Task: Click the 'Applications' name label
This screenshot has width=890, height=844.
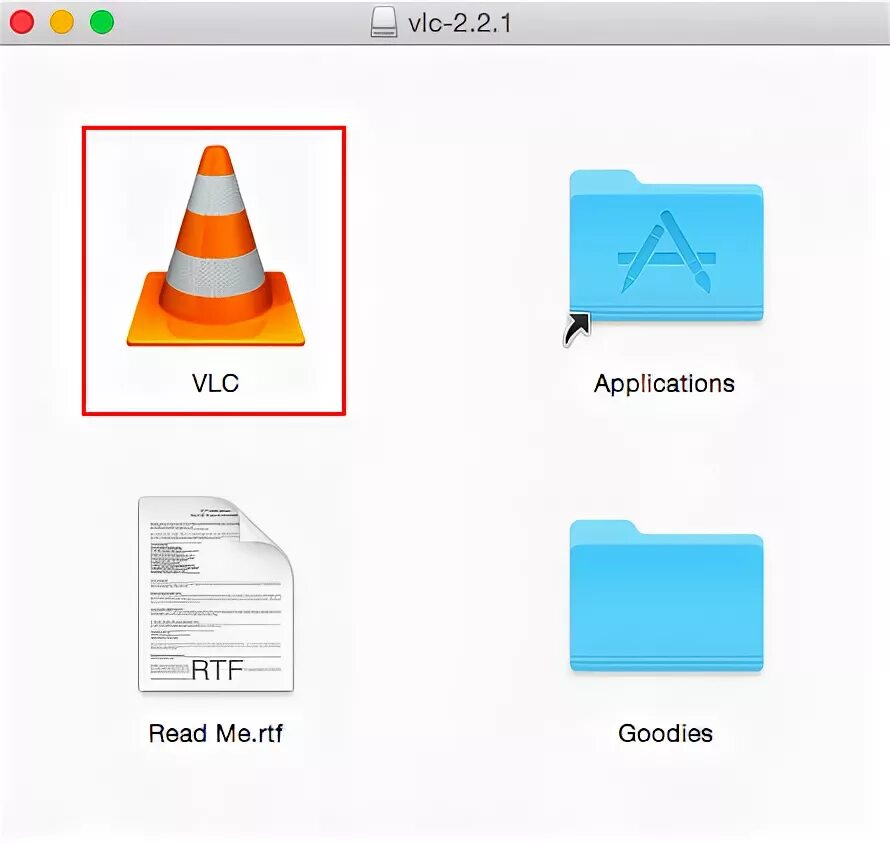Action: click(664, 384)
